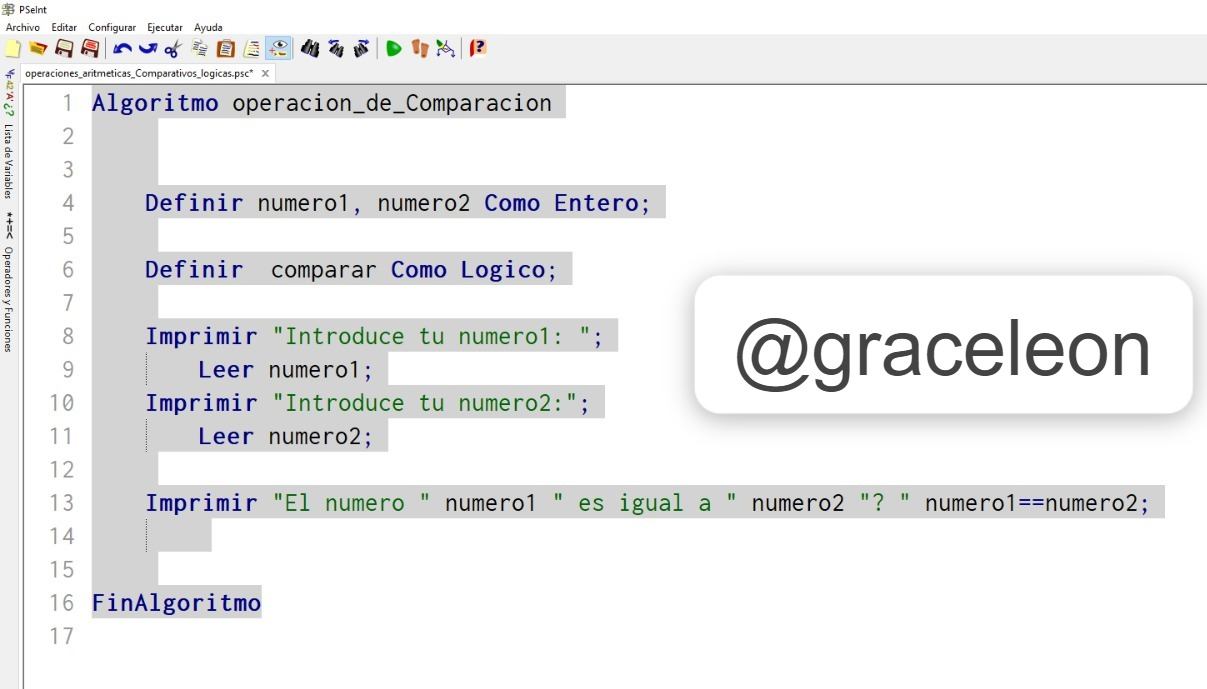Undo the last edit with the left arrow
Image resolution: width=1207 pixels, height=689 pixels.
coord(122,48)
